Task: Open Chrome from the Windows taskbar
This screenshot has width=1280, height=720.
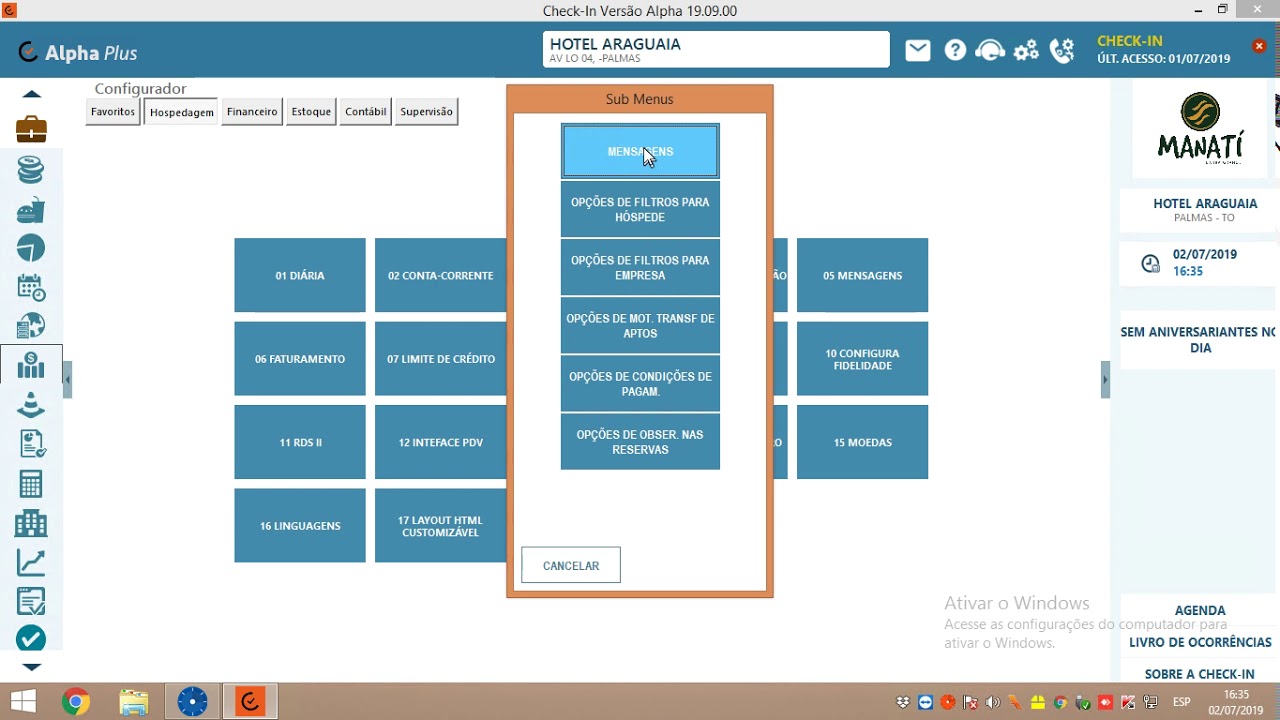Action: (x=75, y=702)
